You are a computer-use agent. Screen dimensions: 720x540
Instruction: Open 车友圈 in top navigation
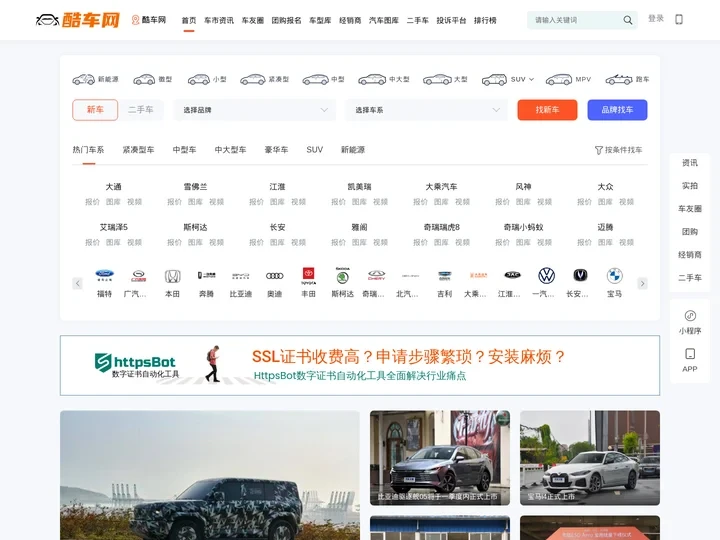coord(253,20)
